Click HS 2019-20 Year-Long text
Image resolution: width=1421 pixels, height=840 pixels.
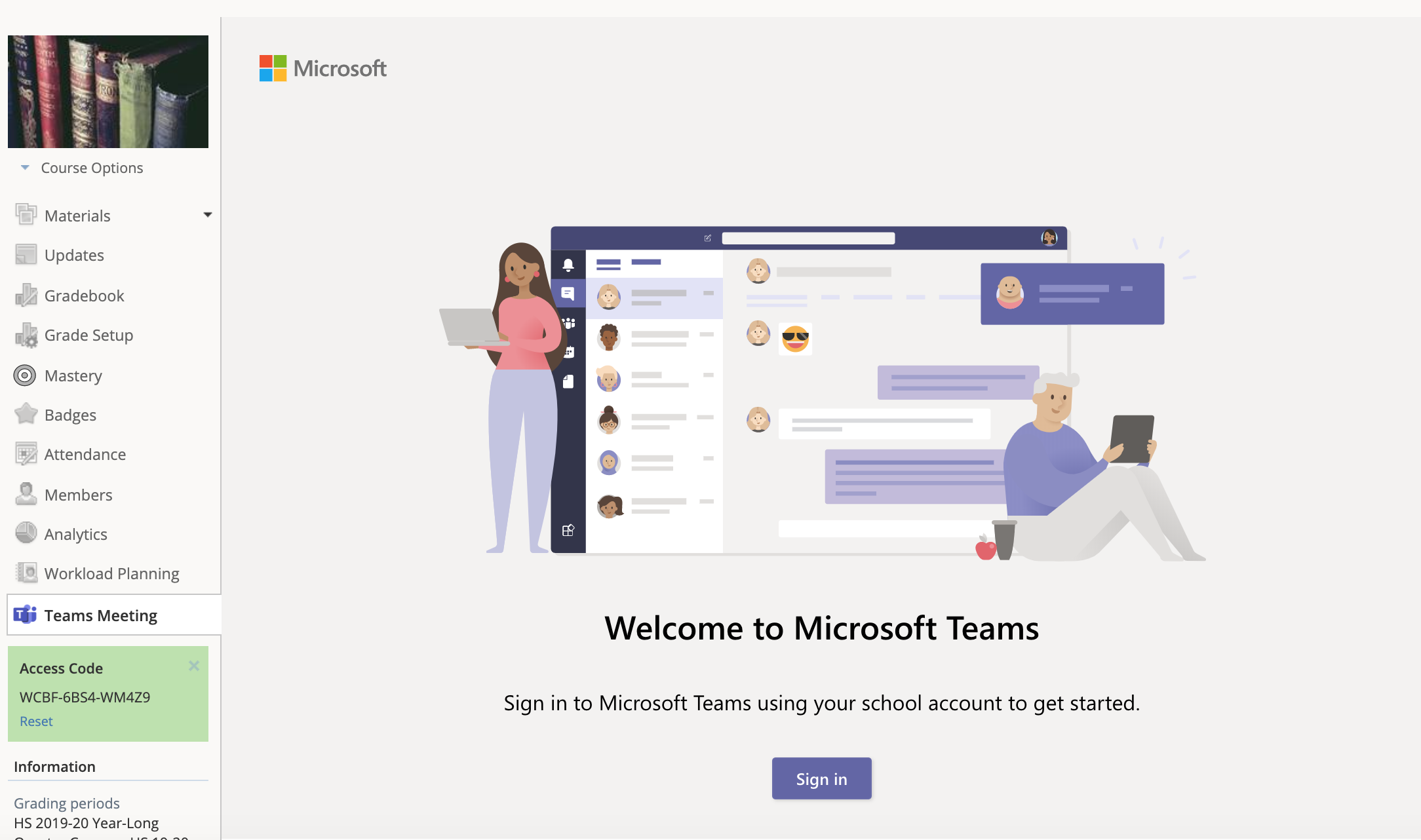point(87,823)
